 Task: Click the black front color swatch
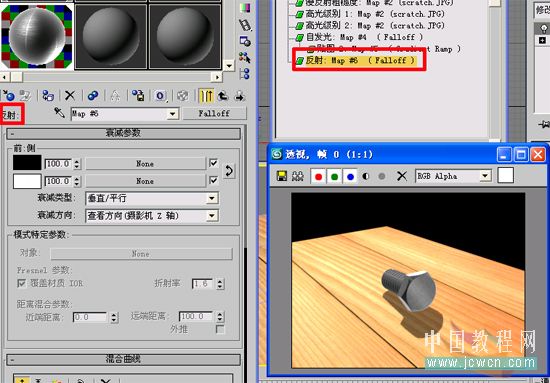coord(27,163)
